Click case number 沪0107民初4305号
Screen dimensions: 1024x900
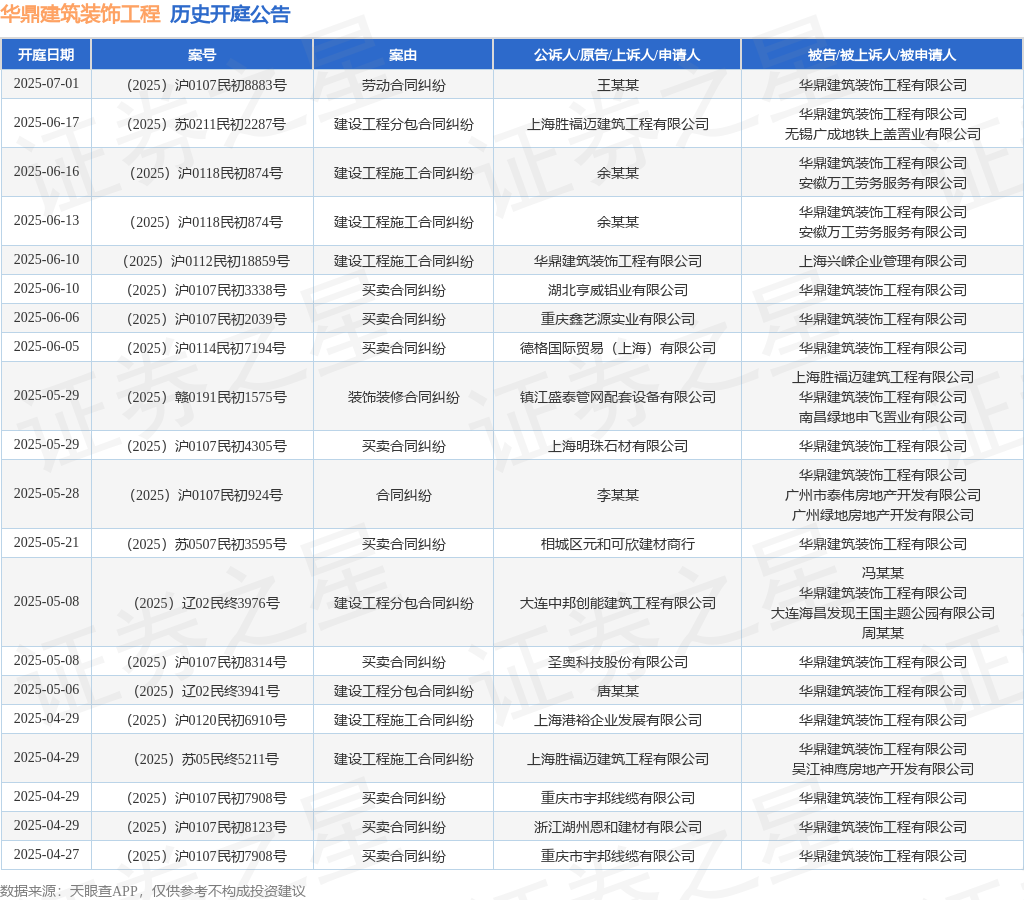click(x=206, y=446)
